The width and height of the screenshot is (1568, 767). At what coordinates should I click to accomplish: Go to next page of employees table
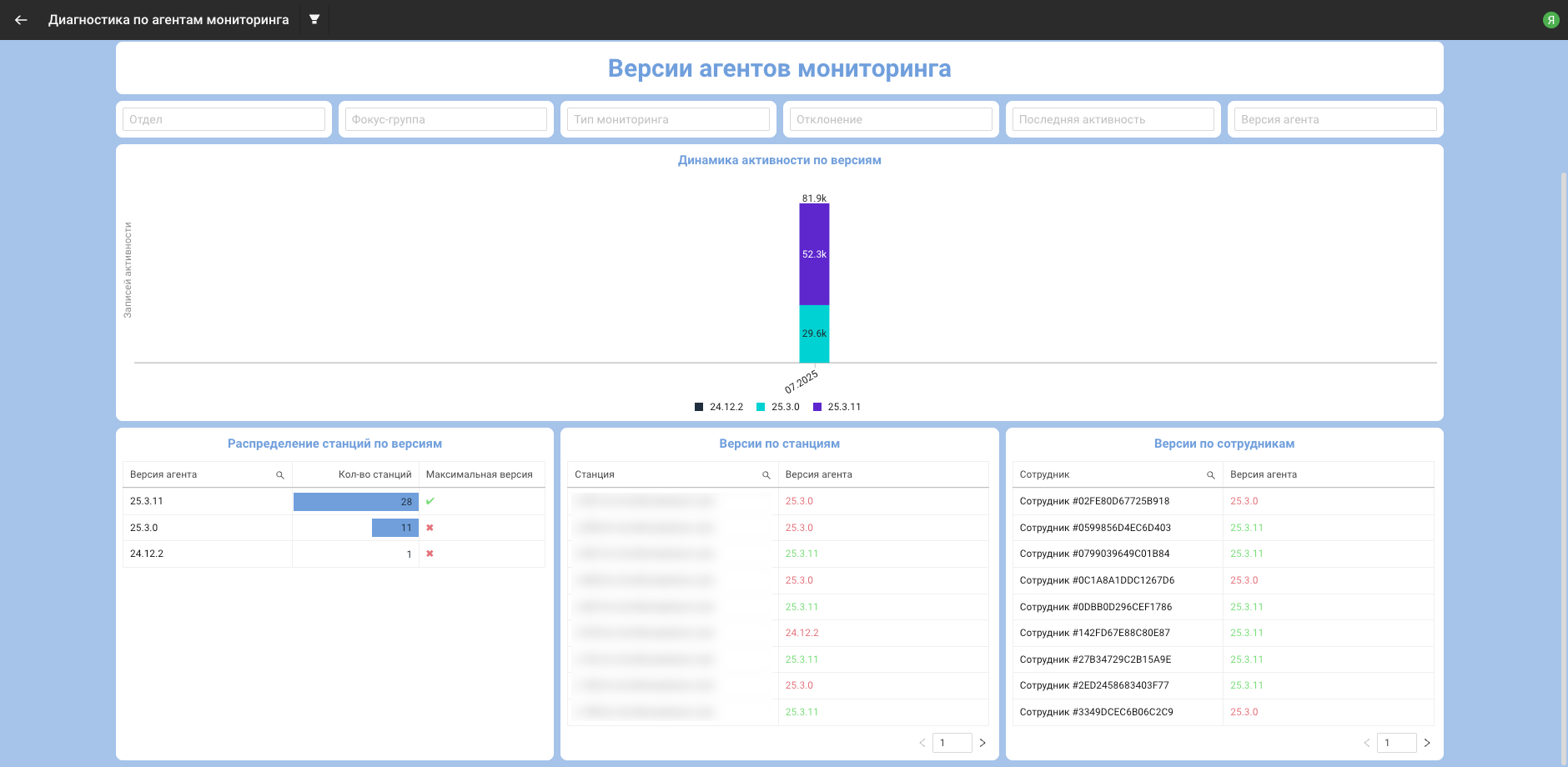1427,743
